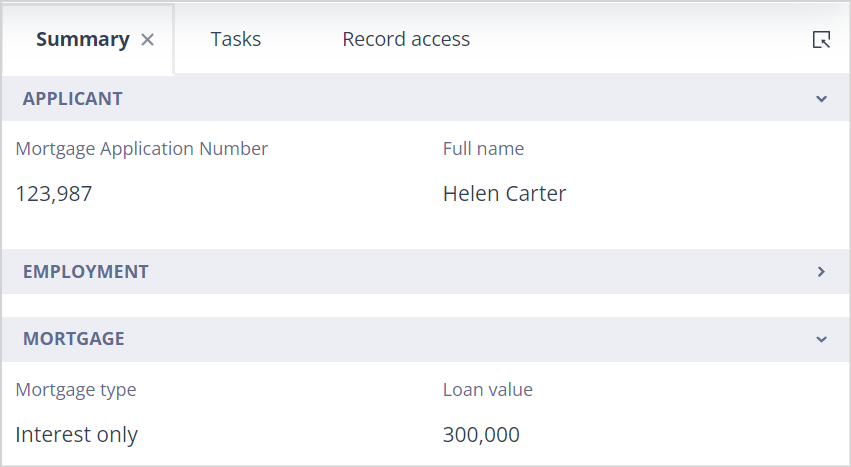Collapse the Applicant section with its chevron
Screen dimensions: 851x467
click(821, 99)
